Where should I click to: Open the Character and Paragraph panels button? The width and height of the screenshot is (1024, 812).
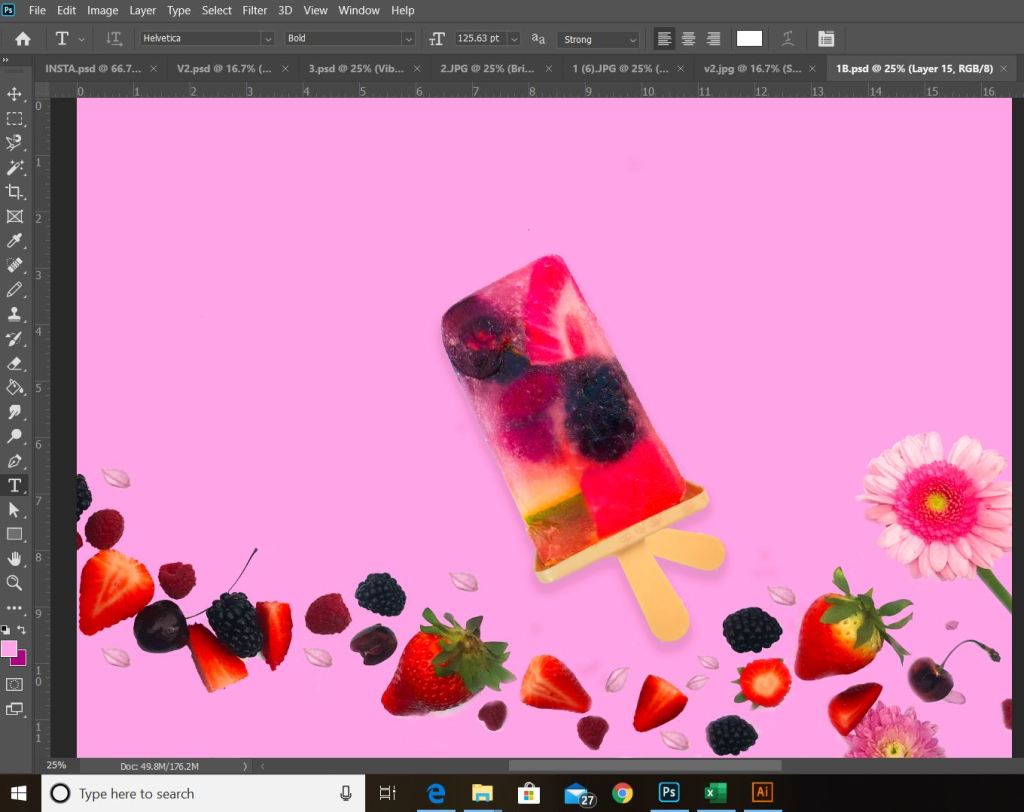pos(826,39)
